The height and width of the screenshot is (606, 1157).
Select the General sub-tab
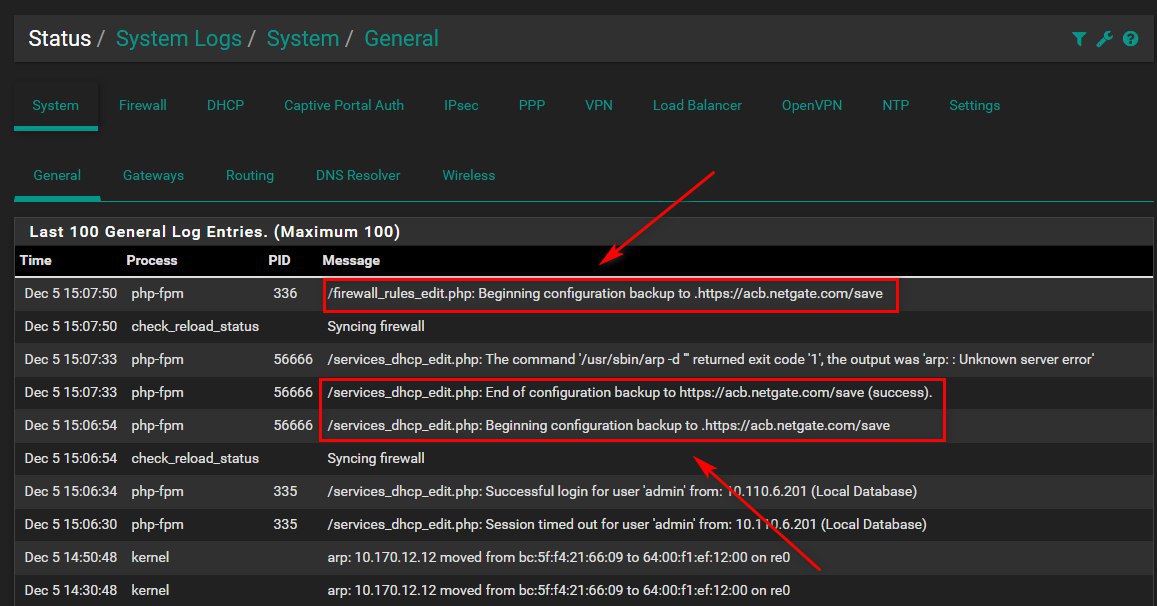click(57, 176)
